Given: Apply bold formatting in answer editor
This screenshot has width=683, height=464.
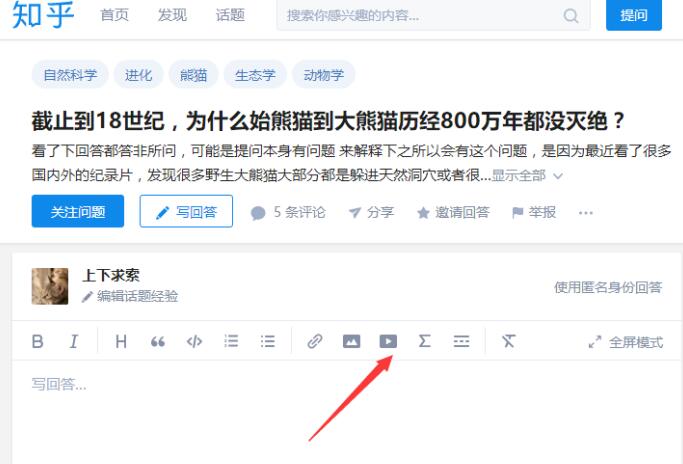Looking at the screenshot, I should tap(38, 341).
